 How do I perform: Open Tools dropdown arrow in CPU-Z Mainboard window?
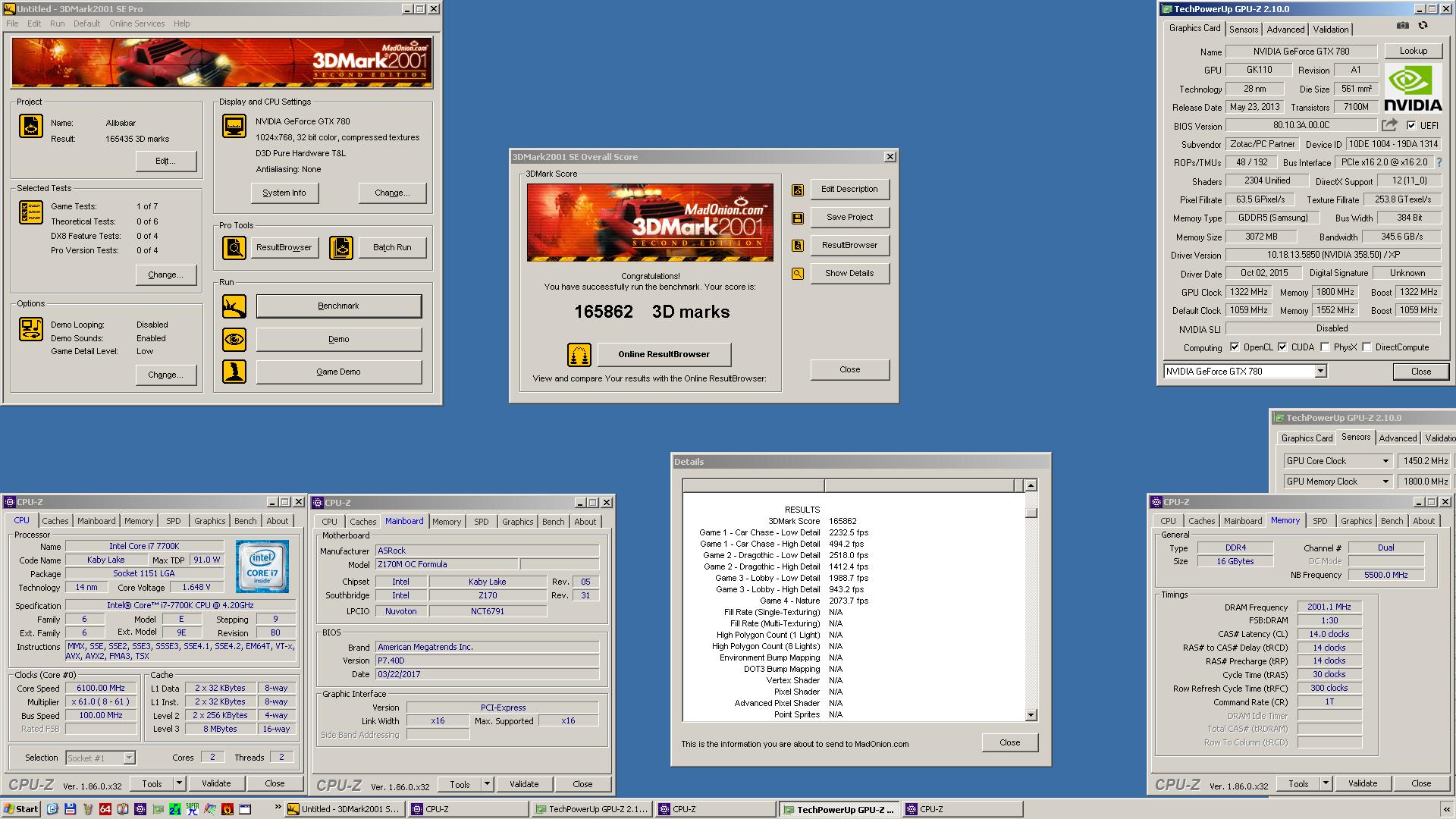488,784
